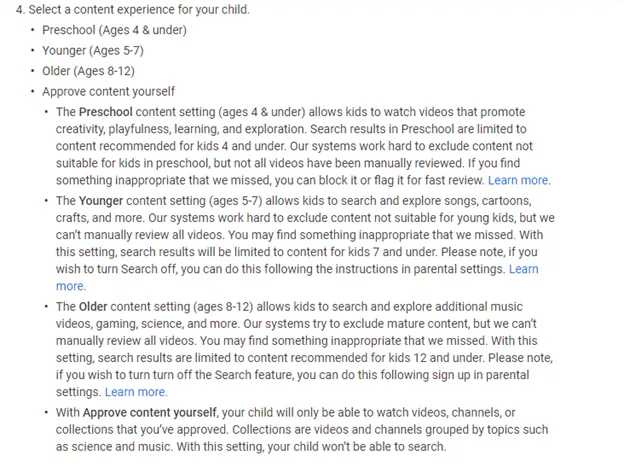Click the phrase 'videos, gaming, science, and more'
Image resolution: width=624 pixels, height=467 pixels.
146,324
